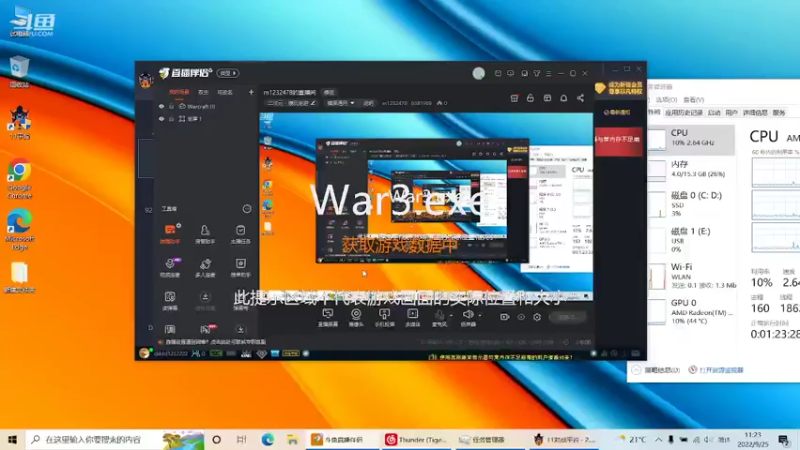Click the diamond icon in the status bar

tap(261, 354)
